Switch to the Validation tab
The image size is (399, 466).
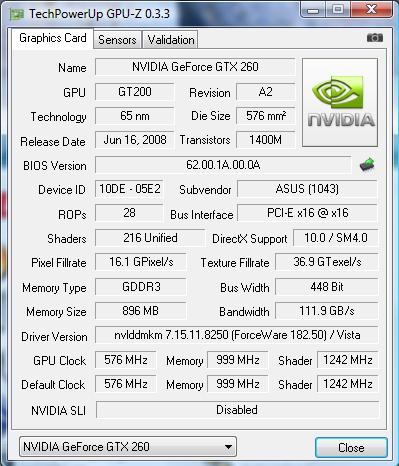[x=171, y=40]
